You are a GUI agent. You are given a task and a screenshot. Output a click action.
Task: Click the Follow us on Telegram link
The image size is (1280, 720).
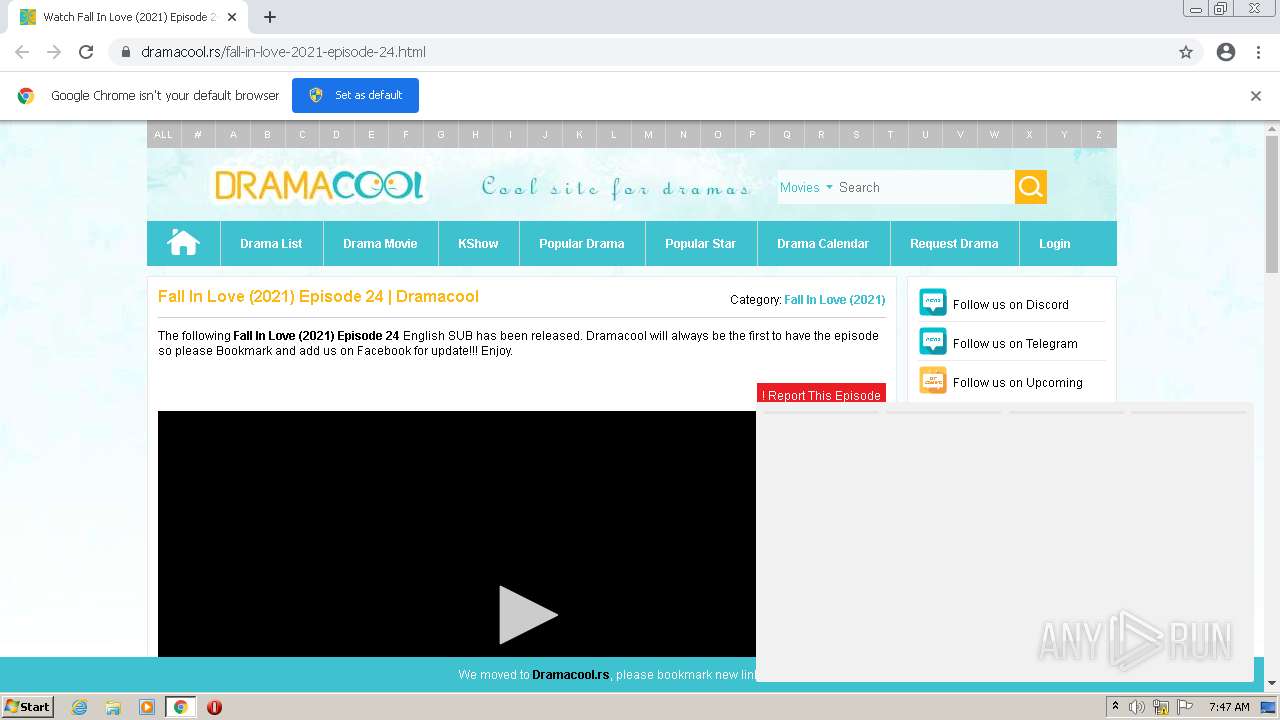coord(1015,343)
